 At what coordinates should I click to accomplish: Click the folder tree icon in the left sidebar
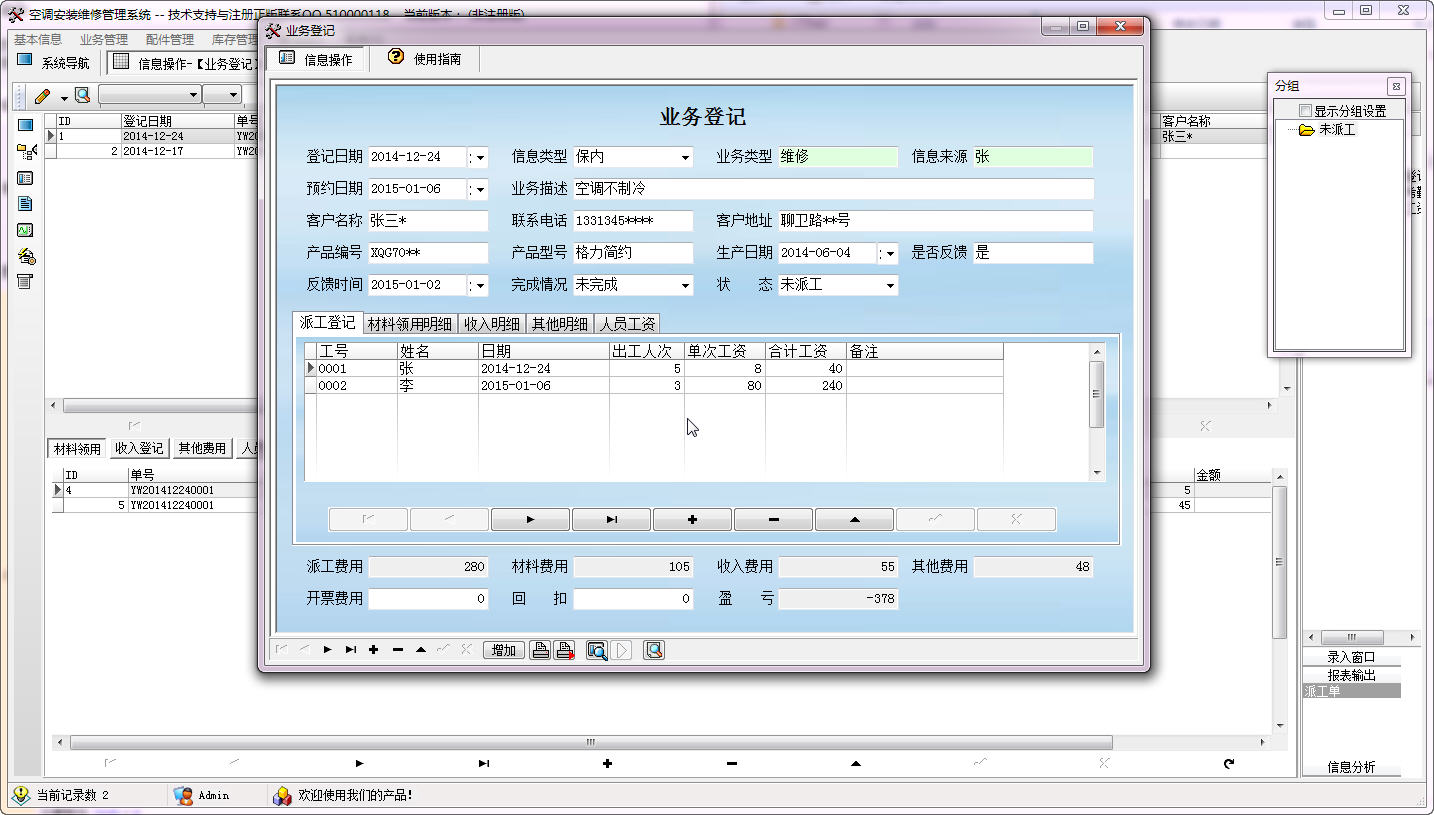(26, 152)
